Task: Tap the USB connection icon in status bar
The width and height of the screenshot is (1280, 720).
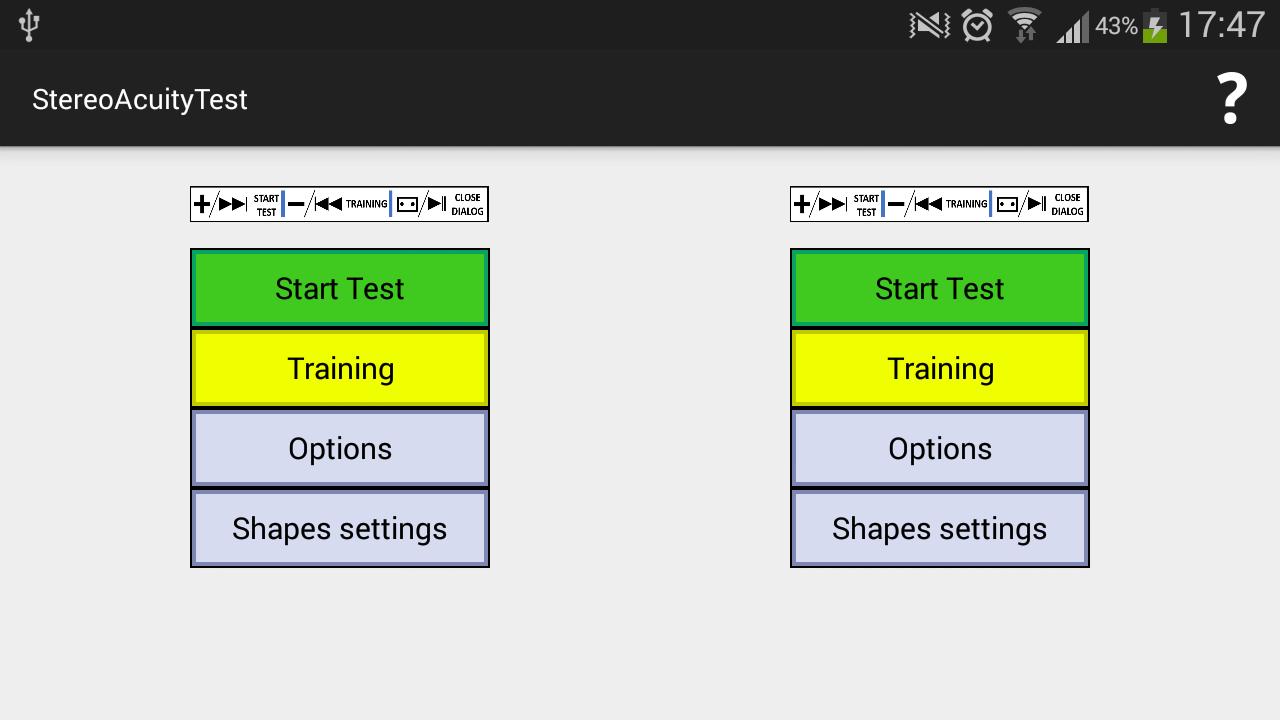Action: pos(29,25)
